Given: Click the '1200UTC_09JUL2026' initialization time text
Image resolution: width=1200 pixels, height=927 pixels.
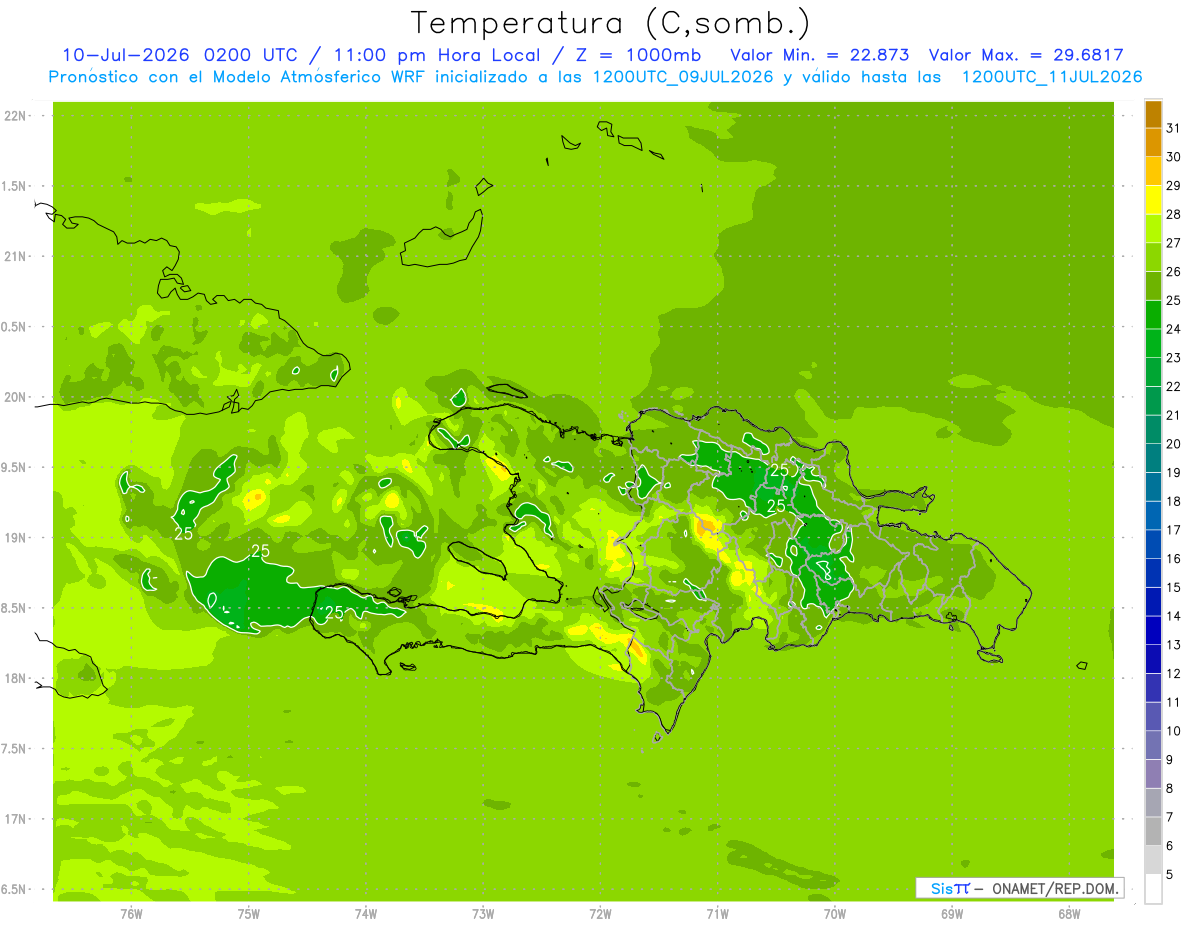Looking at the screenshot, I should (683, 77).
